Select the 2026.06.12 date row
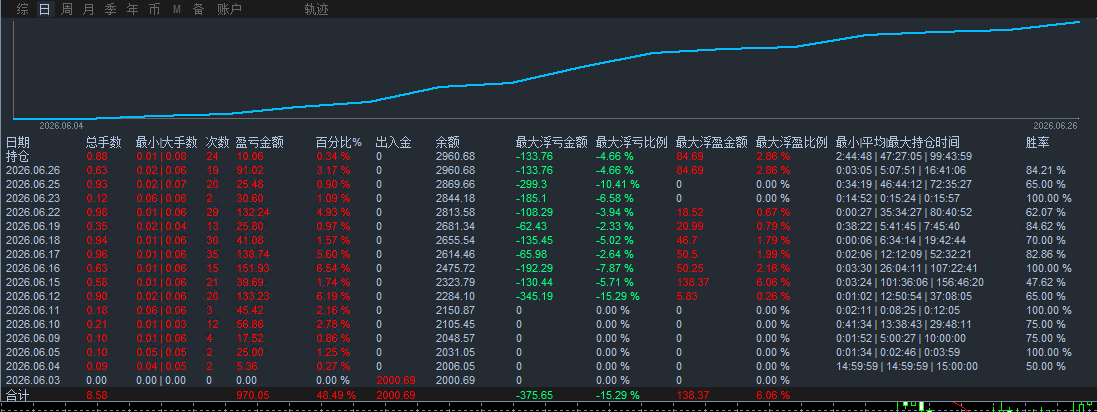 tap(33, 296)
